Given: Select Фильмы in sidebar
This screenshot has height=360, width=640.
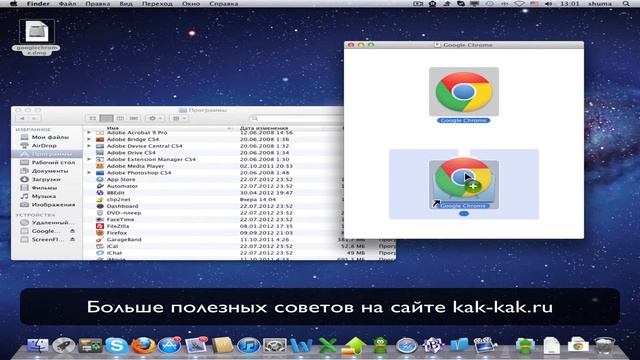Looking at the screenshot, I should [x=47, y=188].
